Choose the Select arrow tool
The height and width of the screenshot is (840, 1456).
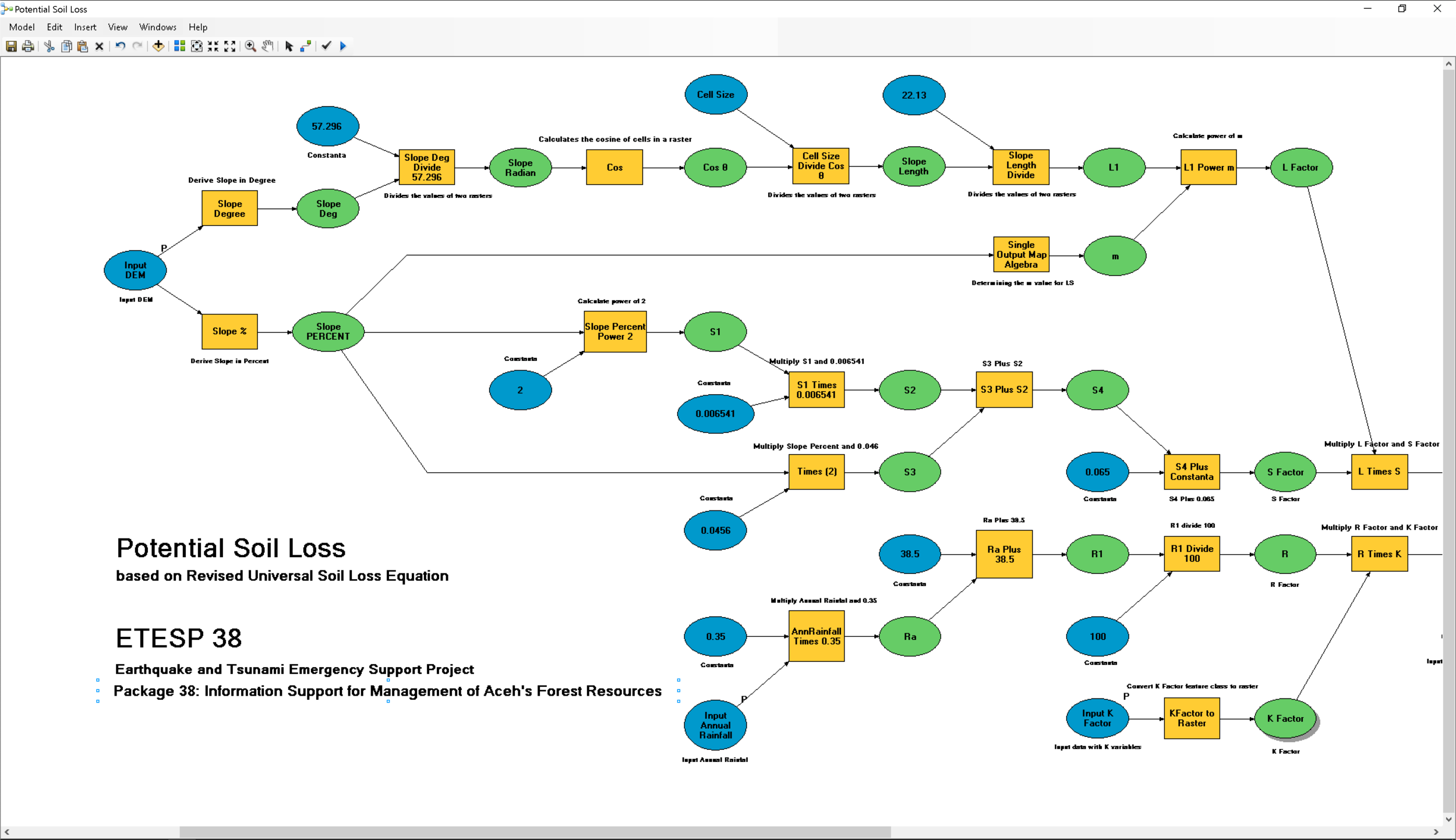[289, 46]
